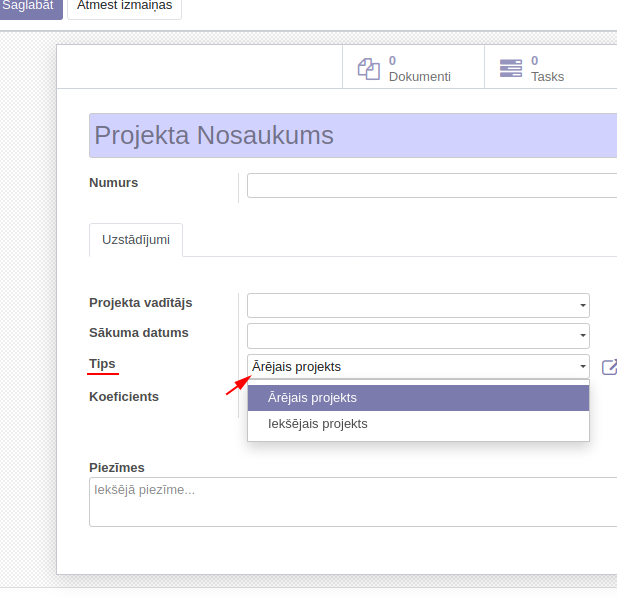This screenshot has height=607, width=617.
Task: Click the Tips field showing Ārējais projekts
Action: coord(410,367)
